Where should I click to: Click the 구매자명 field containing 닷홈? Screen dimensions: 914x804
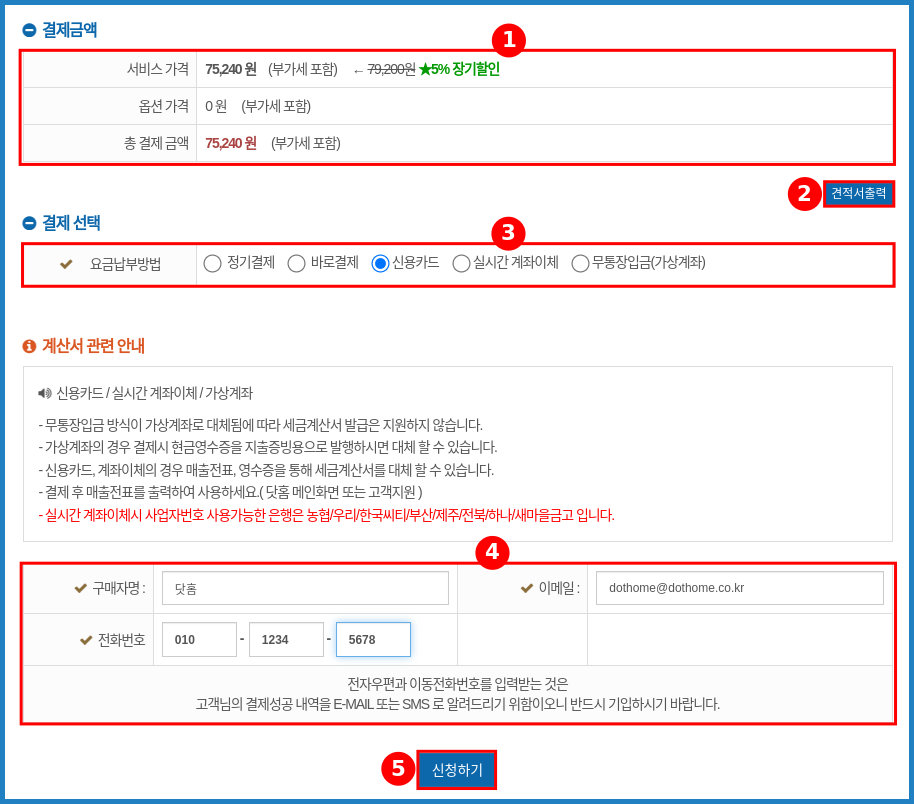[x=305, y=588]
